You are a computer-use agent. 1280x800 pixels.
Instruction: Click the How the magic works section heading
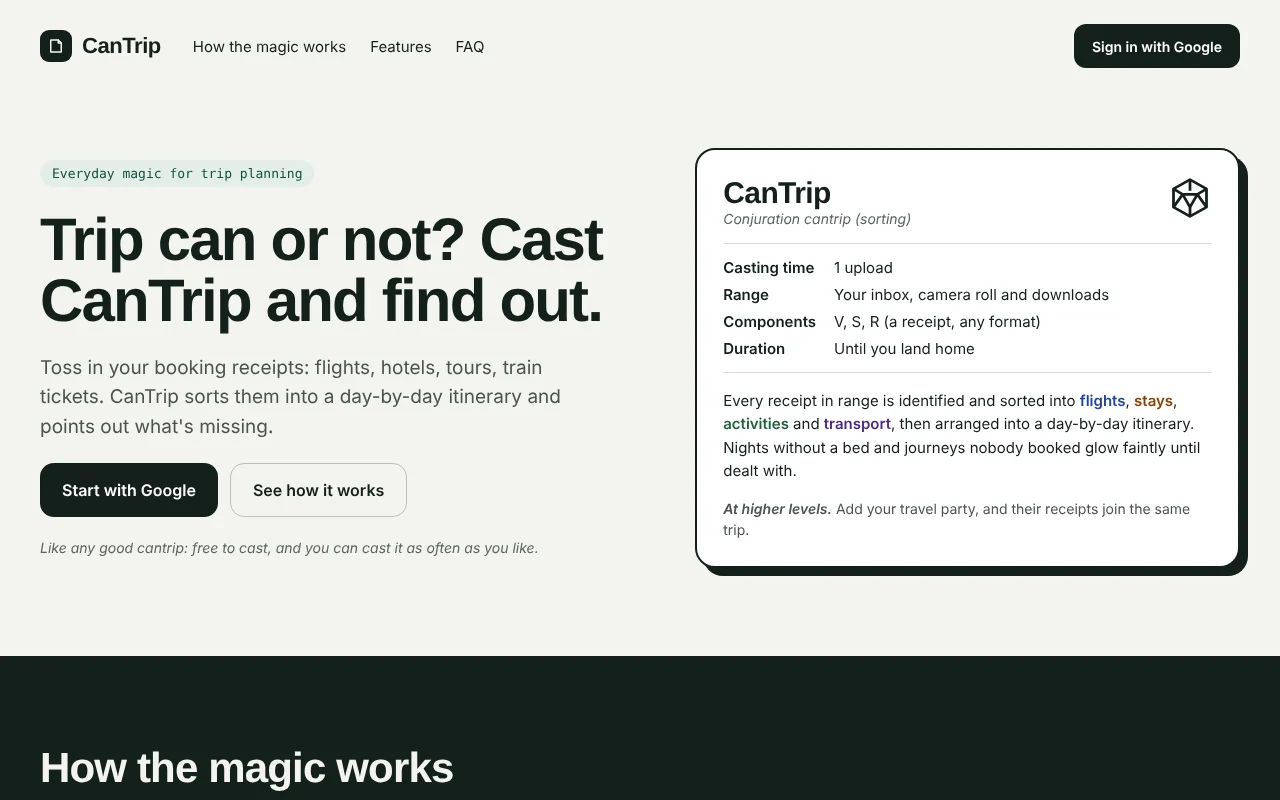tap(247, 768)
